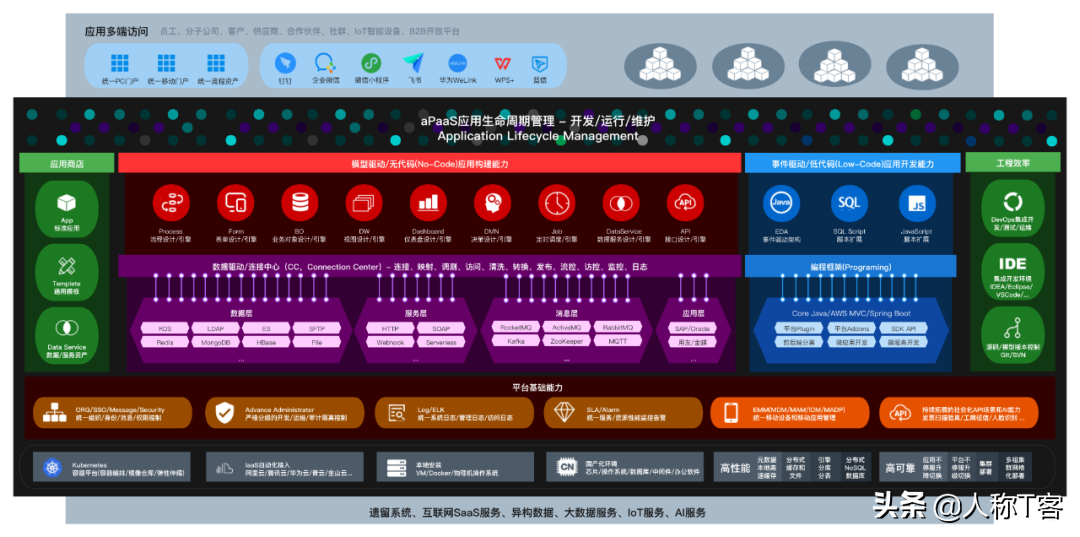Click the MongoDB tag
The image size is (1080, 537).
click(x=215, y=341)
